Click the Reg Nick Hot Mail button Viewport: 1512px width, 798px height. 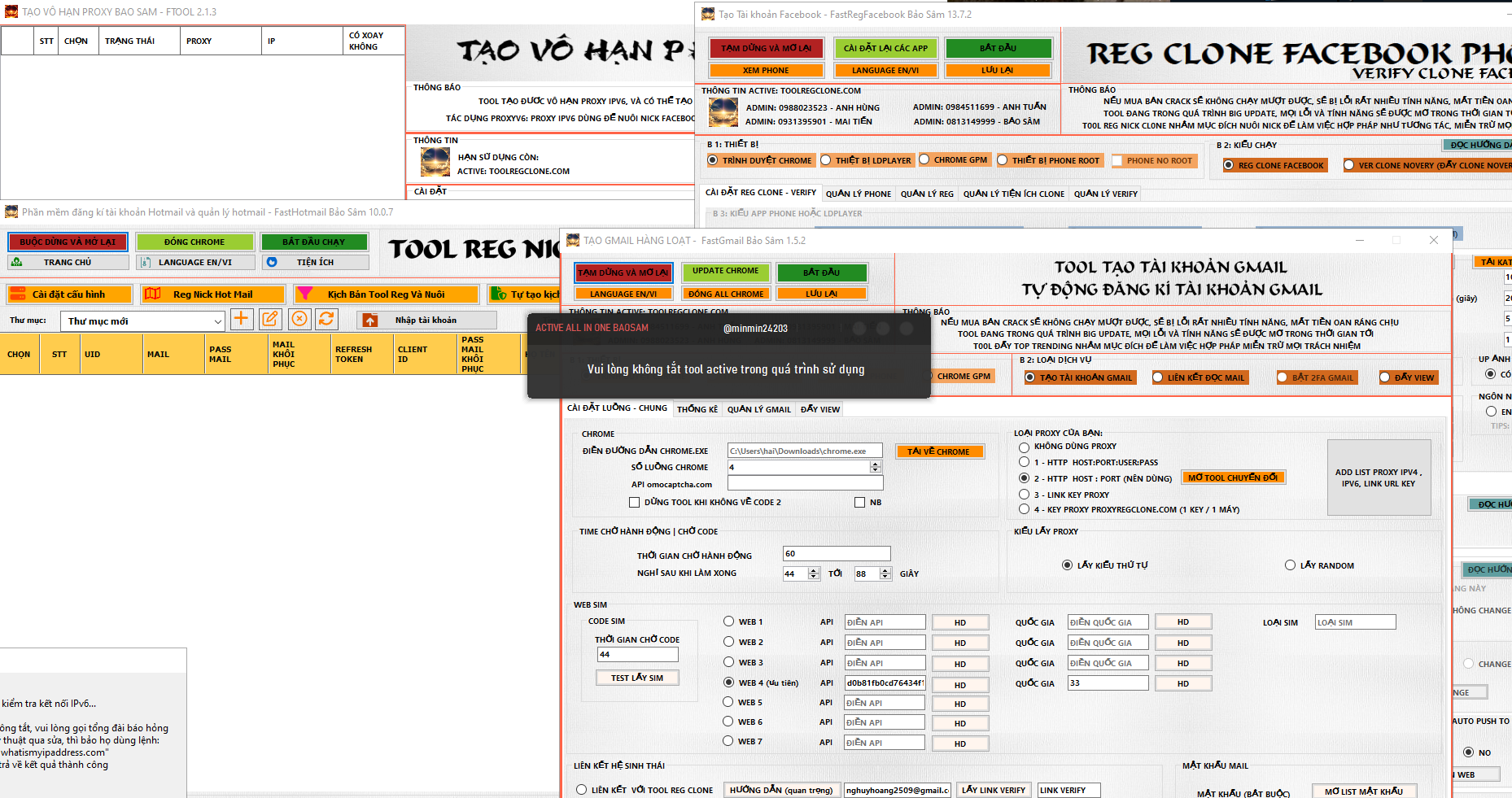[212, 294]
